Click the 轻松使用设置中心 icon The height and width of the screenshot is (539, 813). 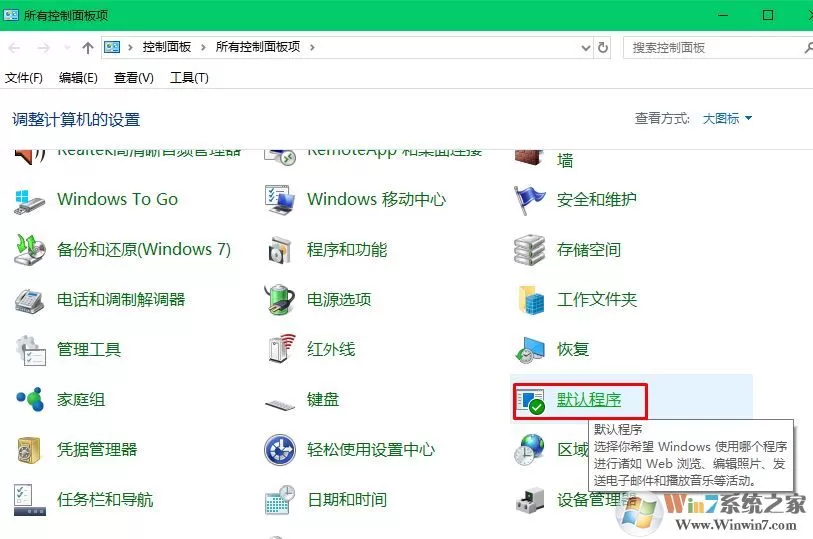279,449
